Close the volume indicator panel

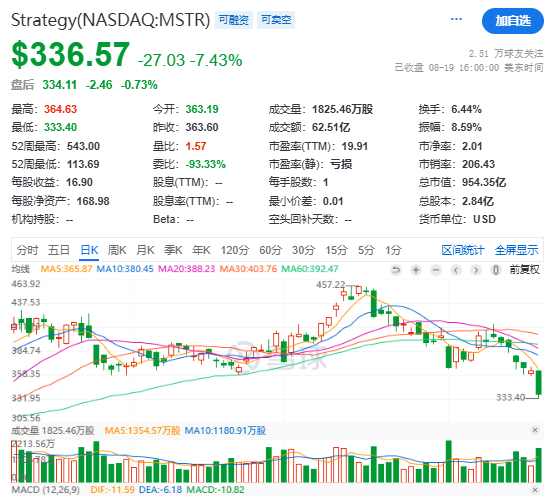click(535, 430)
